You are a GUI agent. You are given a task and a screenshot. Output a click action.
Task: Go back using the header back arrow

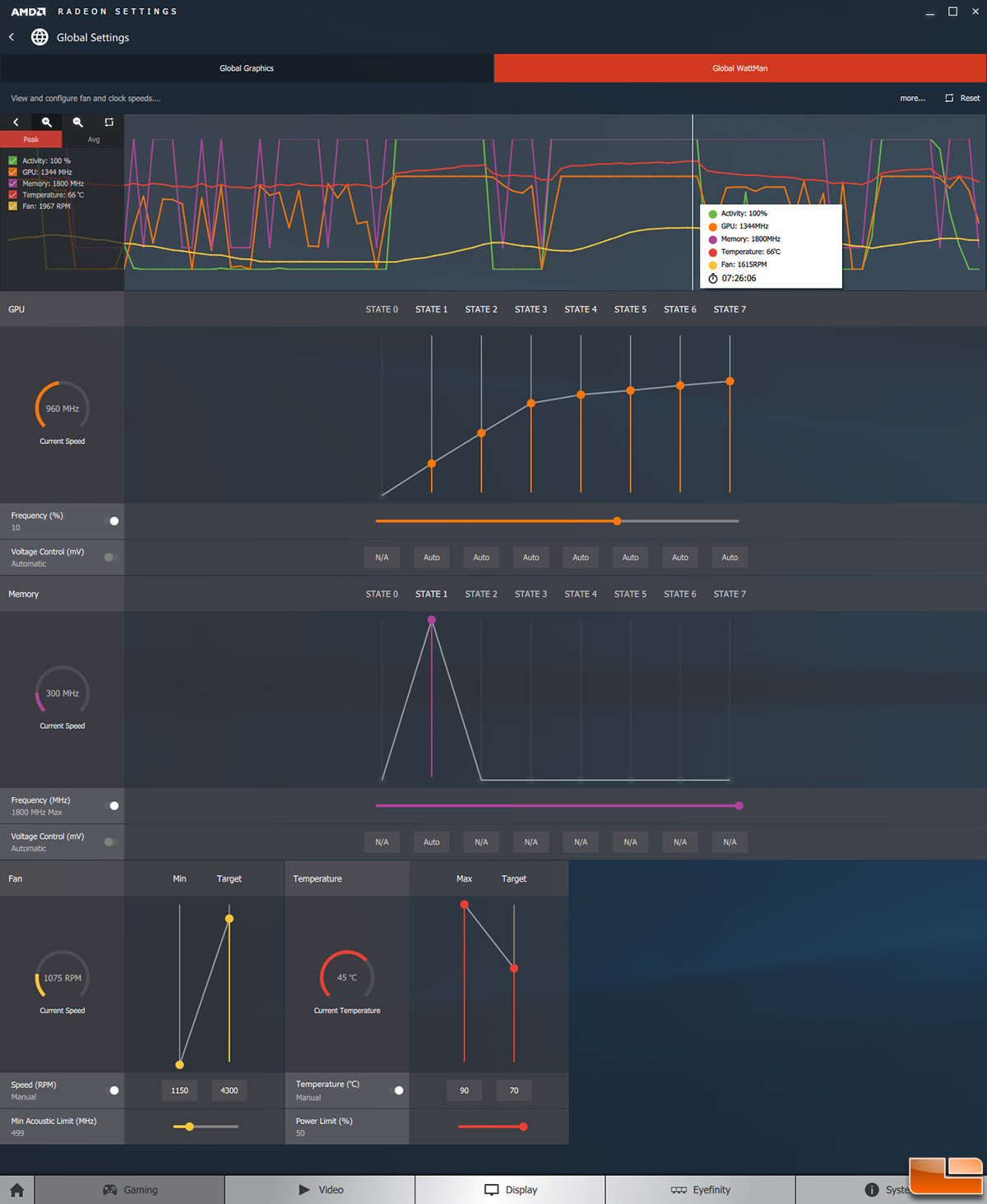12,37
